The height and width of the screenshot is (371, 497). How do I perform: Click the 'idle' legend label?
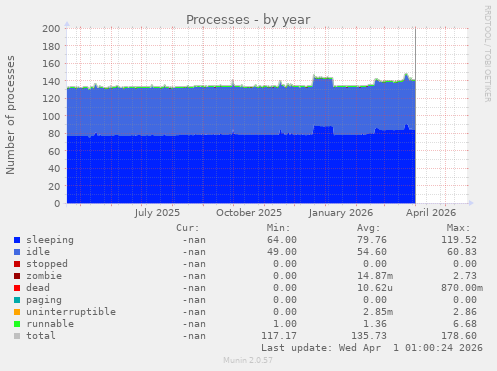point(38,252)
